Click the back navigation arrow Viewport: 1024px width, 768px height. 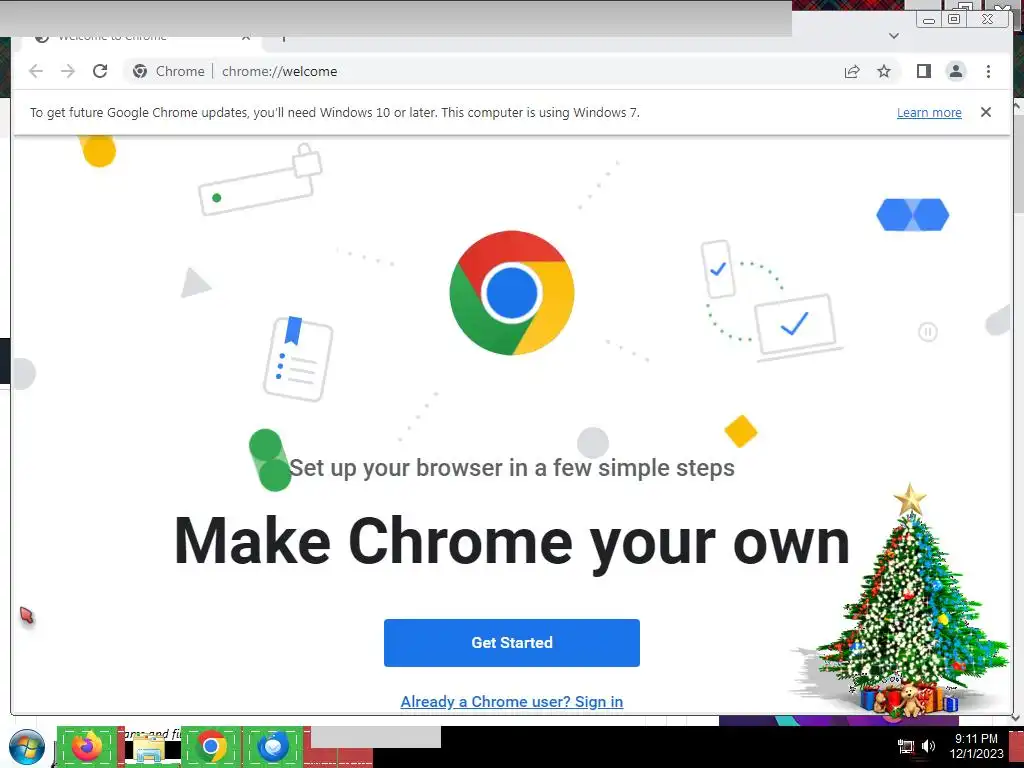click(36, 71)
